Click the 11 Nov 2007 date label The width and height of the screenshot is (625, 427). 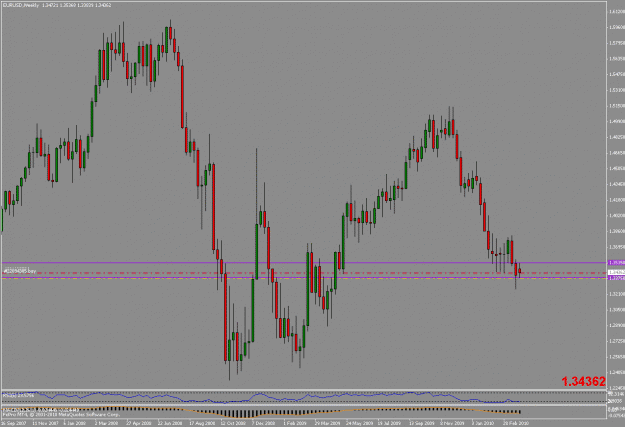coord(44,423)
